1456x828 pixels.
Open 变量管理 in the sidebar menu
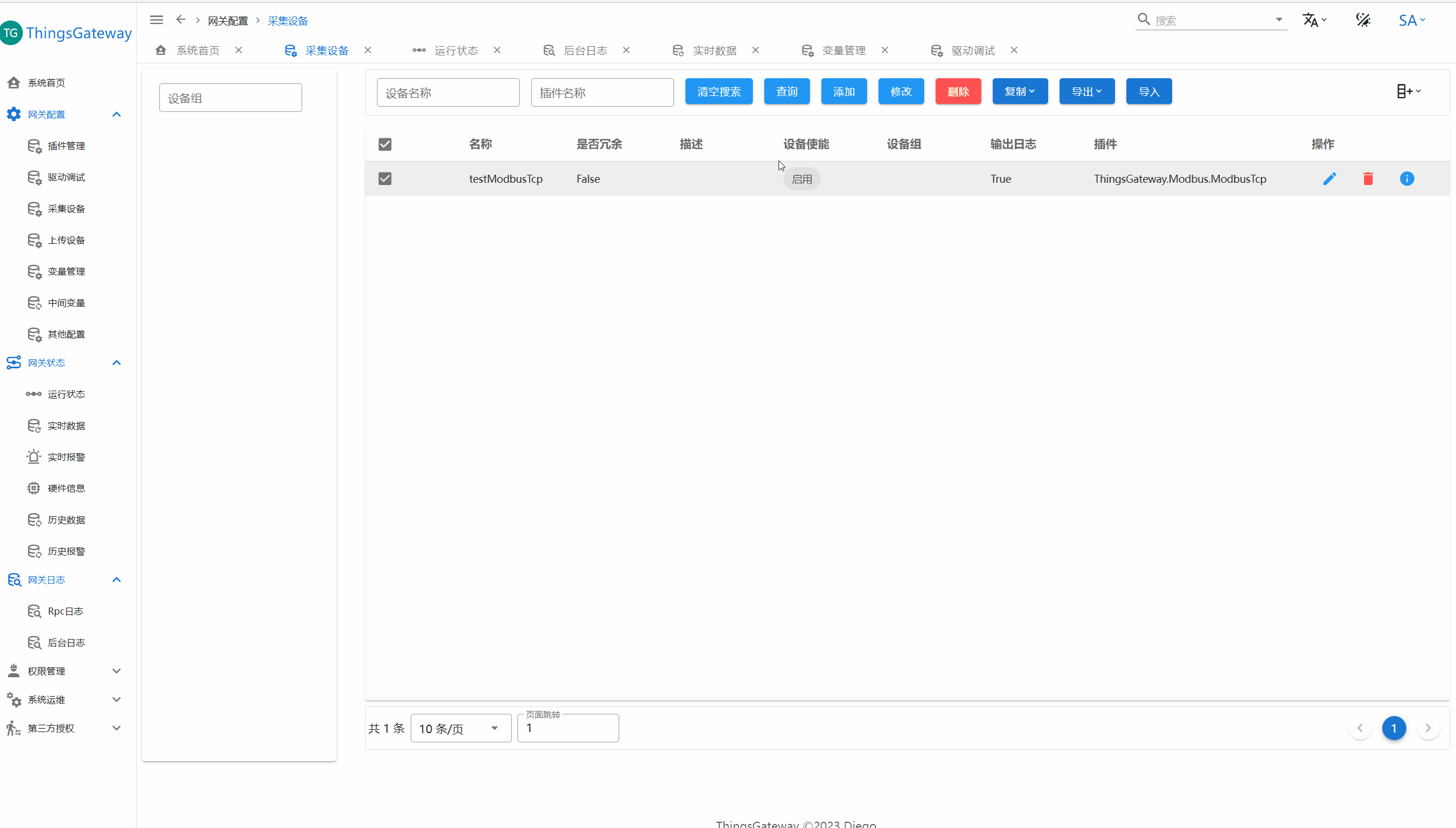coord(66,271)
